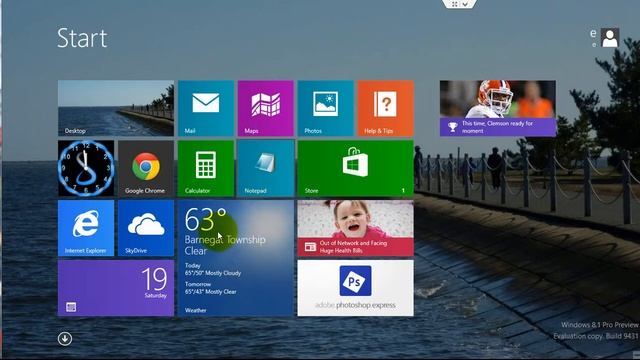Click the user account picture
640x360 pixels.
click(x=610, y=38)
